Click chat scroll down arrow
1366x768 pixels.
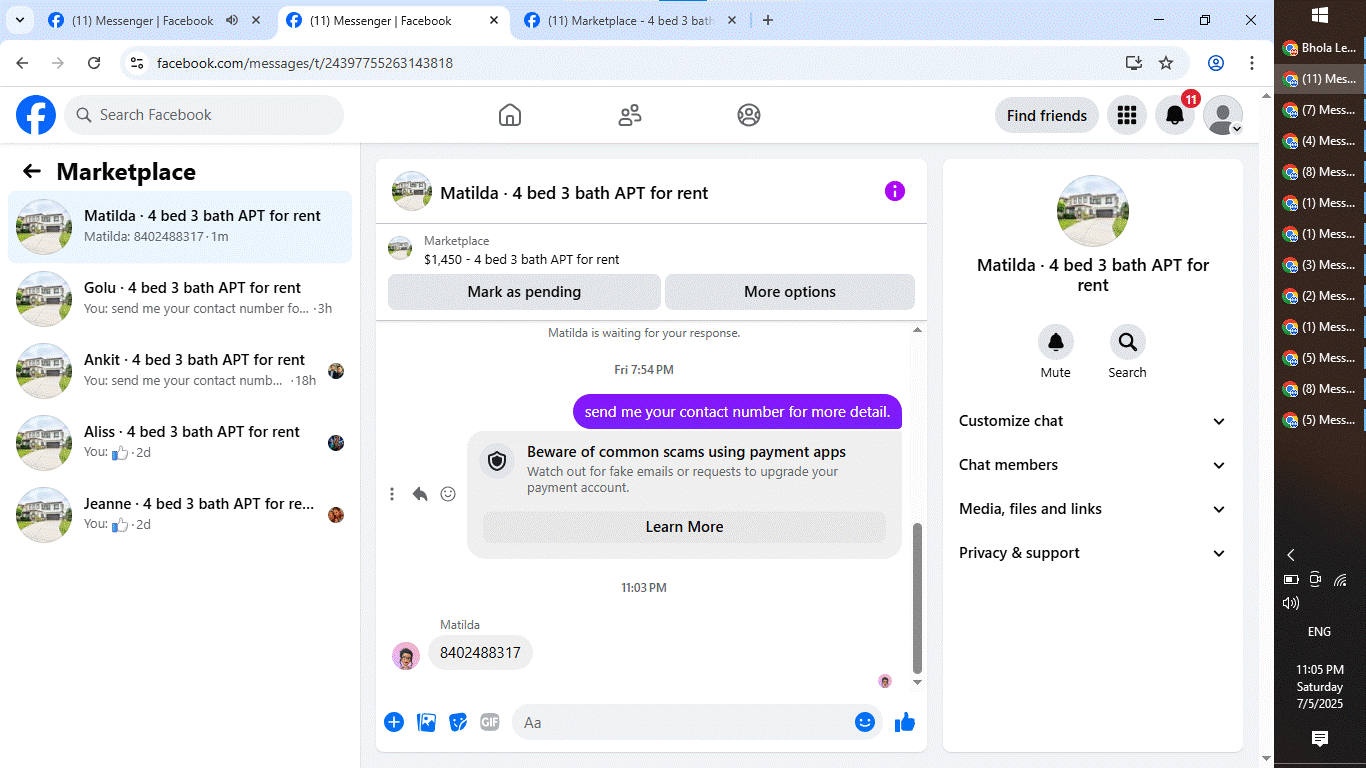[918, 682]
